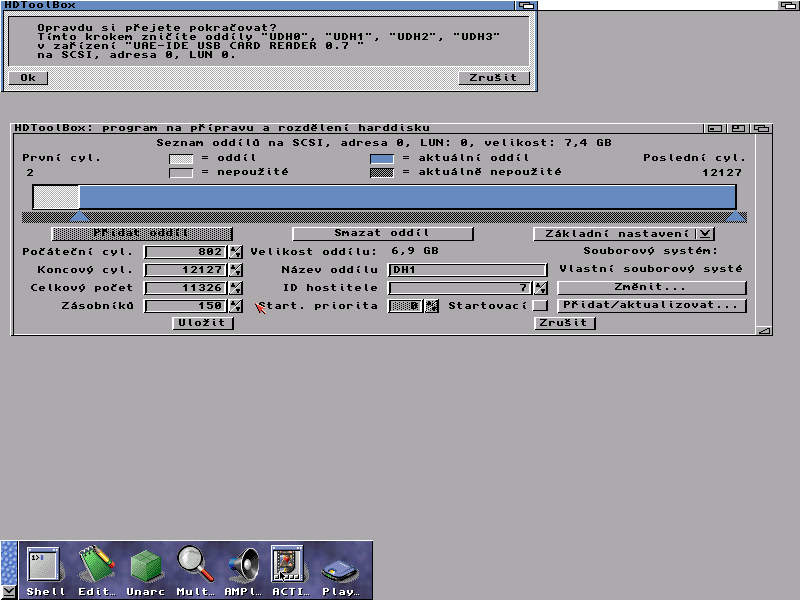Expand the Základní nastavení dropdown
Screen dimensions: 800x600
pyautogui.click(x=705, y=234)
